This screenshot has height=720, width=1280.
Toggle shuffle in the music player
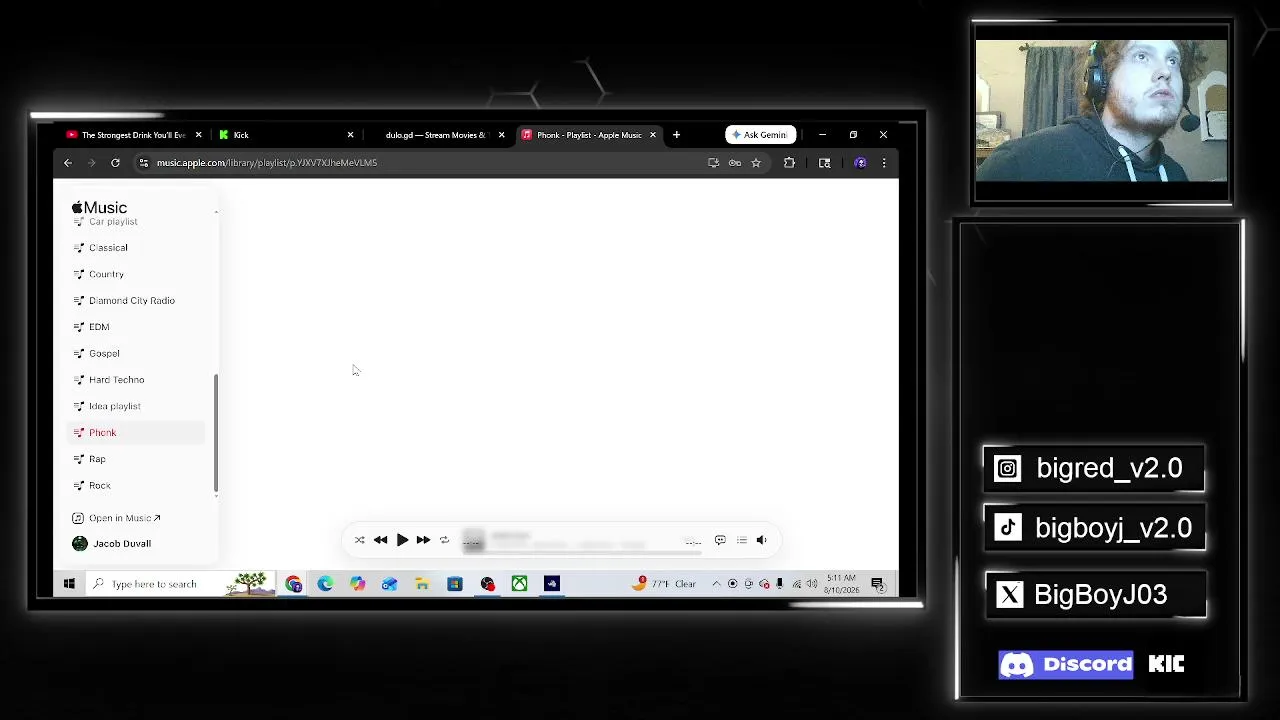pos(359,540)
